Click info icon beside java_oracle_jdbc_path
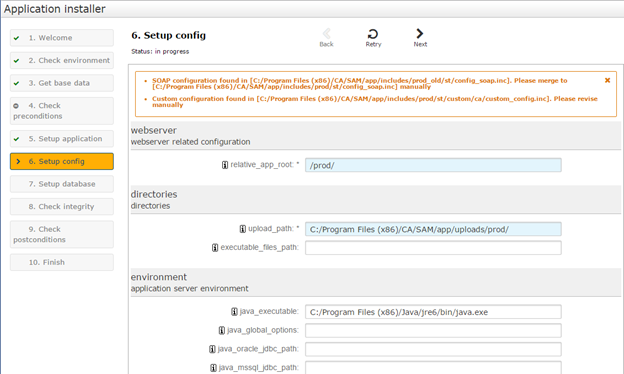 pyautogui.click(x=212, y=349)
